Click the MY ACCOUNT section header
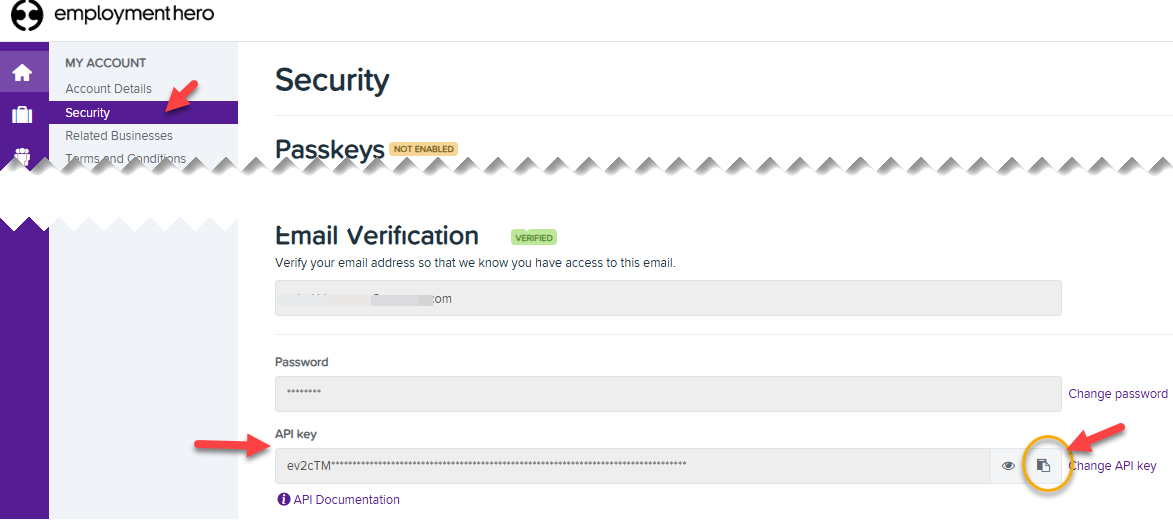 [x=106, y=63]
